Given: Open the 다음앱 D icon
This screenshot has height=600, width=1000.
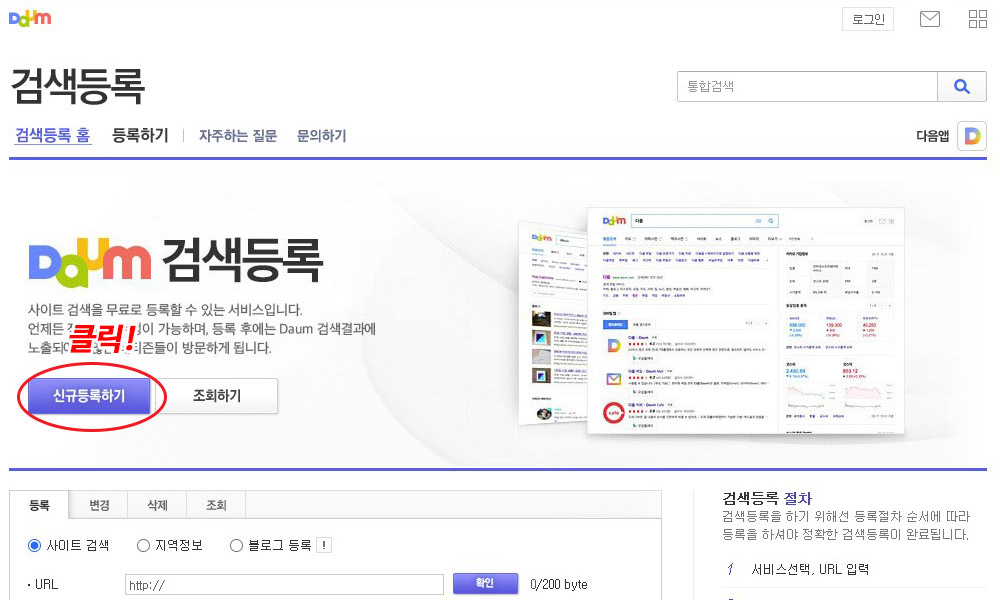Looking at the screenshot, I should [x=972, y=136].
